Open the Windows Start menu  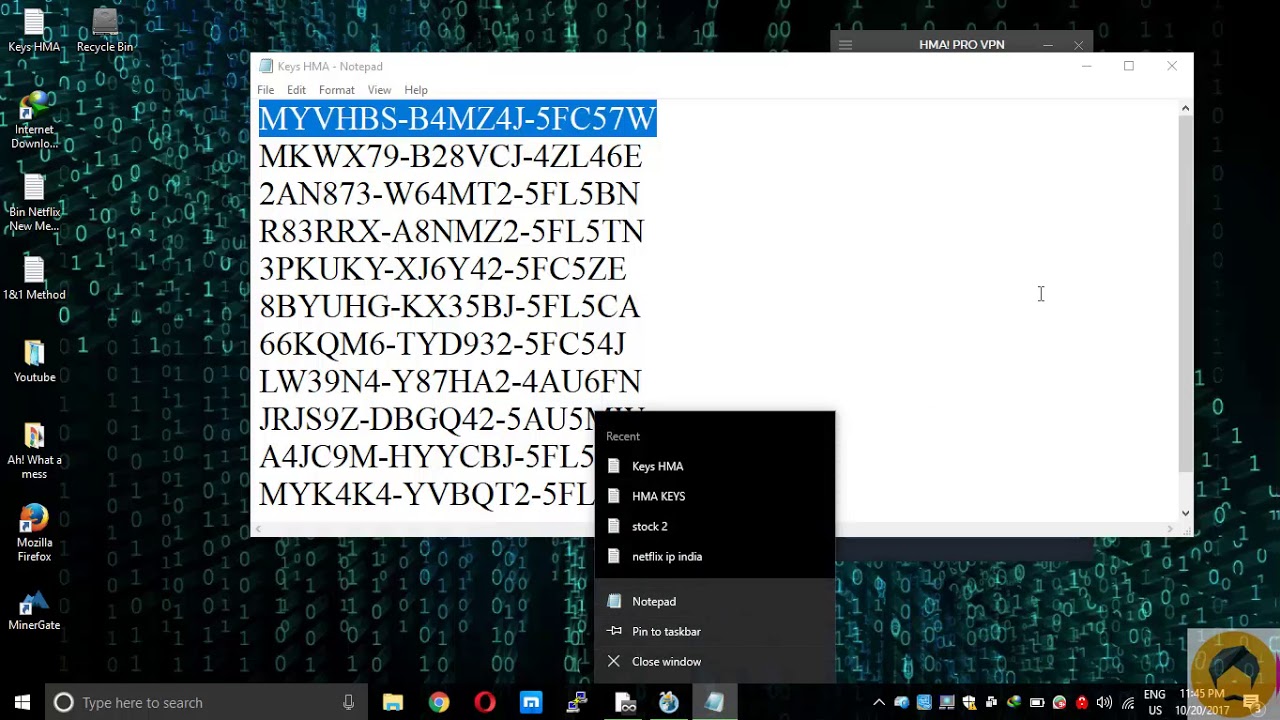pyautogui.click(x=22, y=702)
